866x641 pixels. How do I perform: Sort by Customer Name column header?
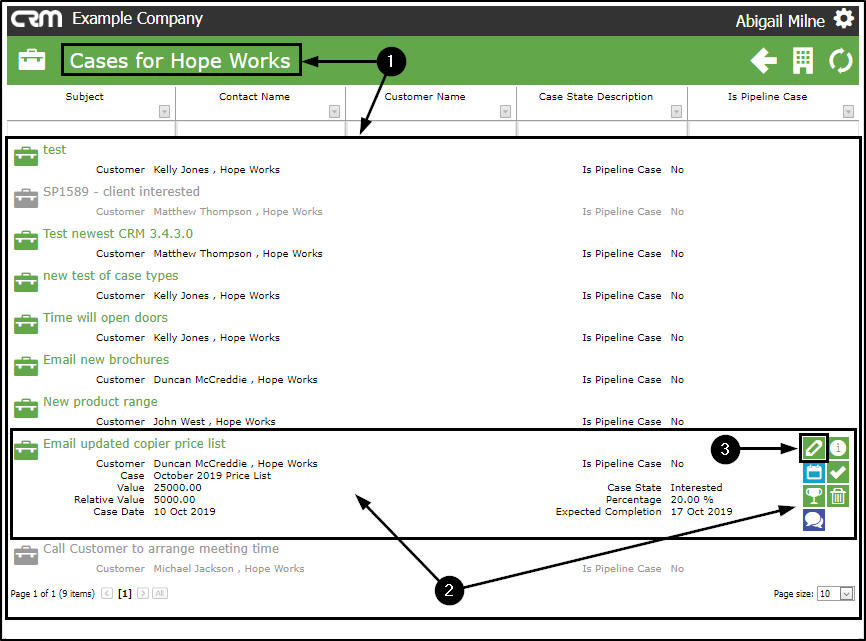pos(425,97)
